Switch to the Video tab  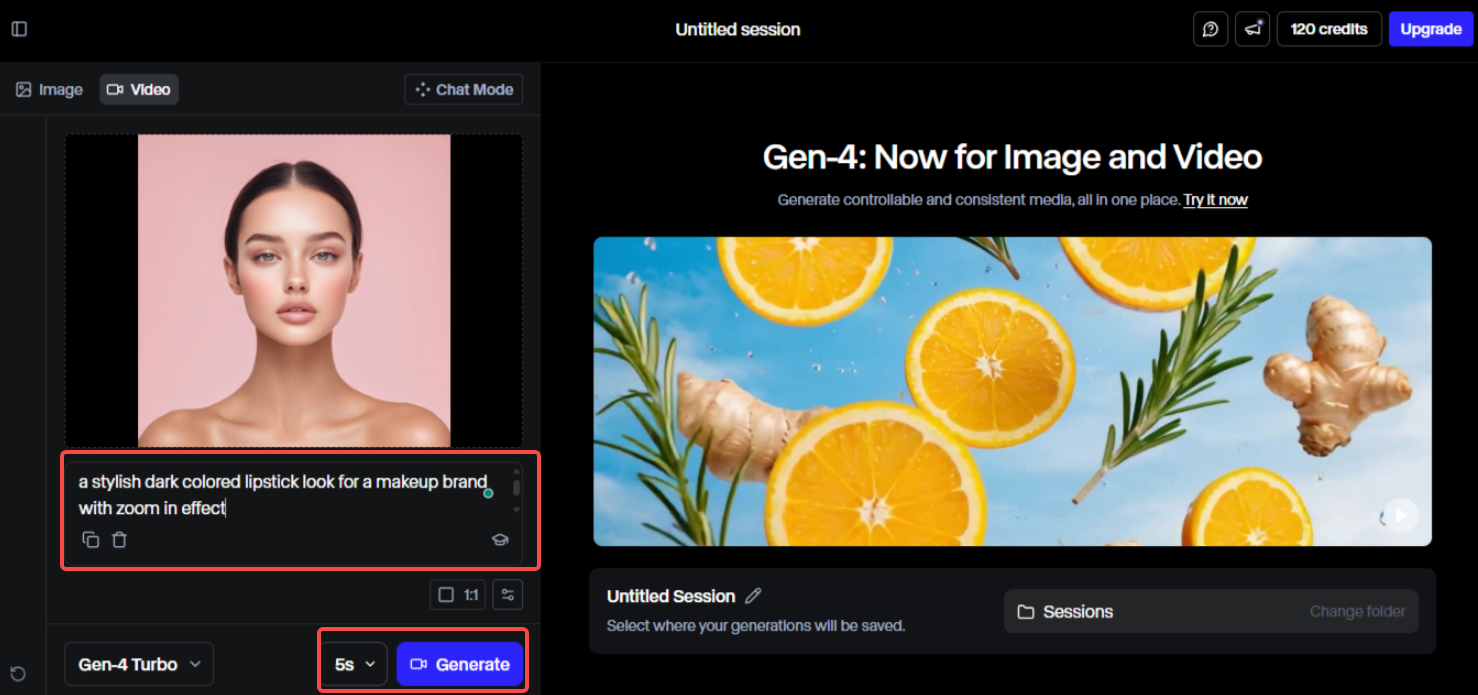click(x=138, y=89)
